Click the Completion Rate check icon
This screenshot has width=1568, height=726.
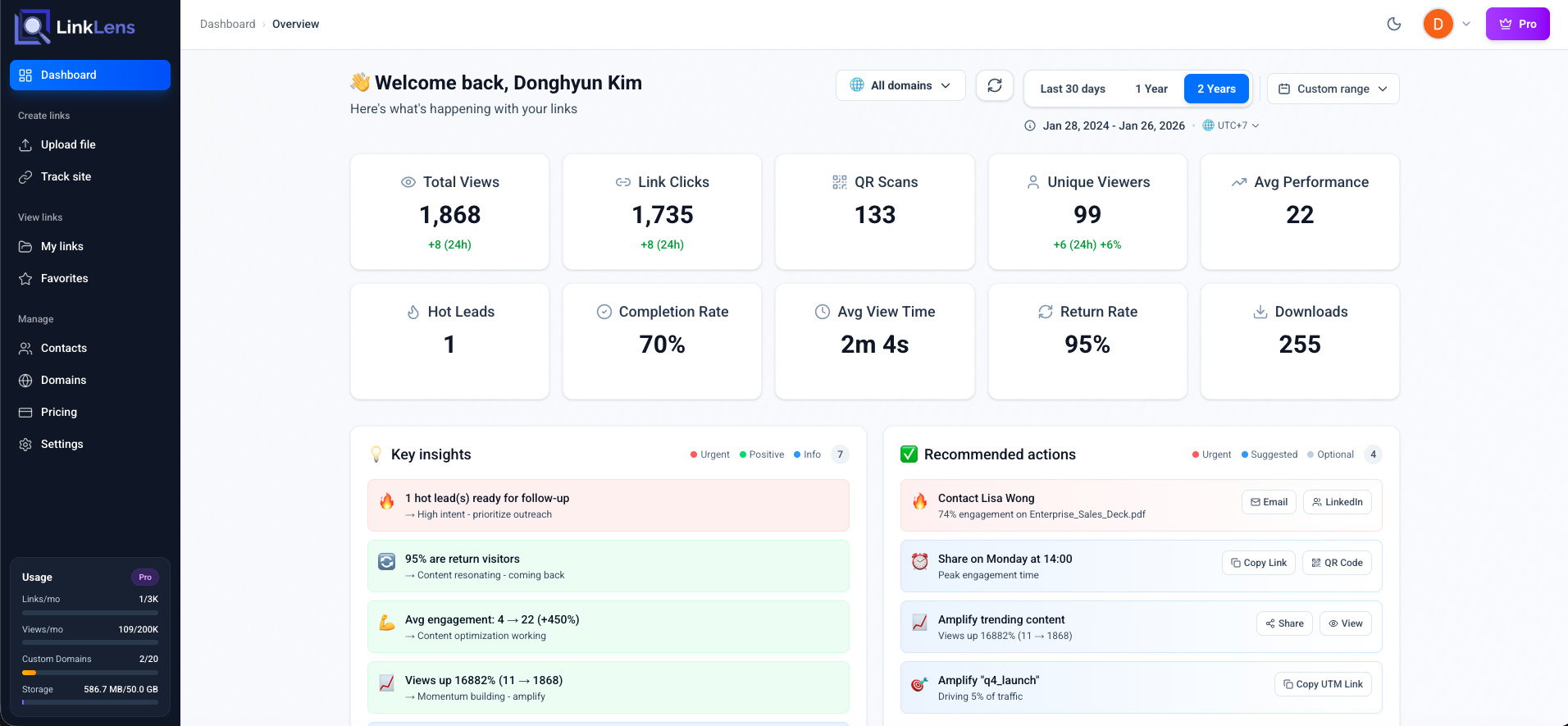604,312
